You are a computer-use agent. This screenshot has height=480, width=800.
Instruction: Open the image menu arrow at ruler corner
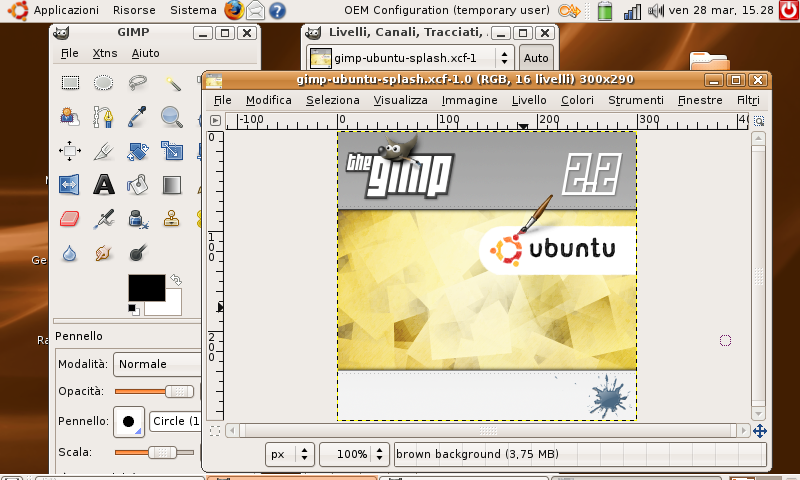coord(215,121)
